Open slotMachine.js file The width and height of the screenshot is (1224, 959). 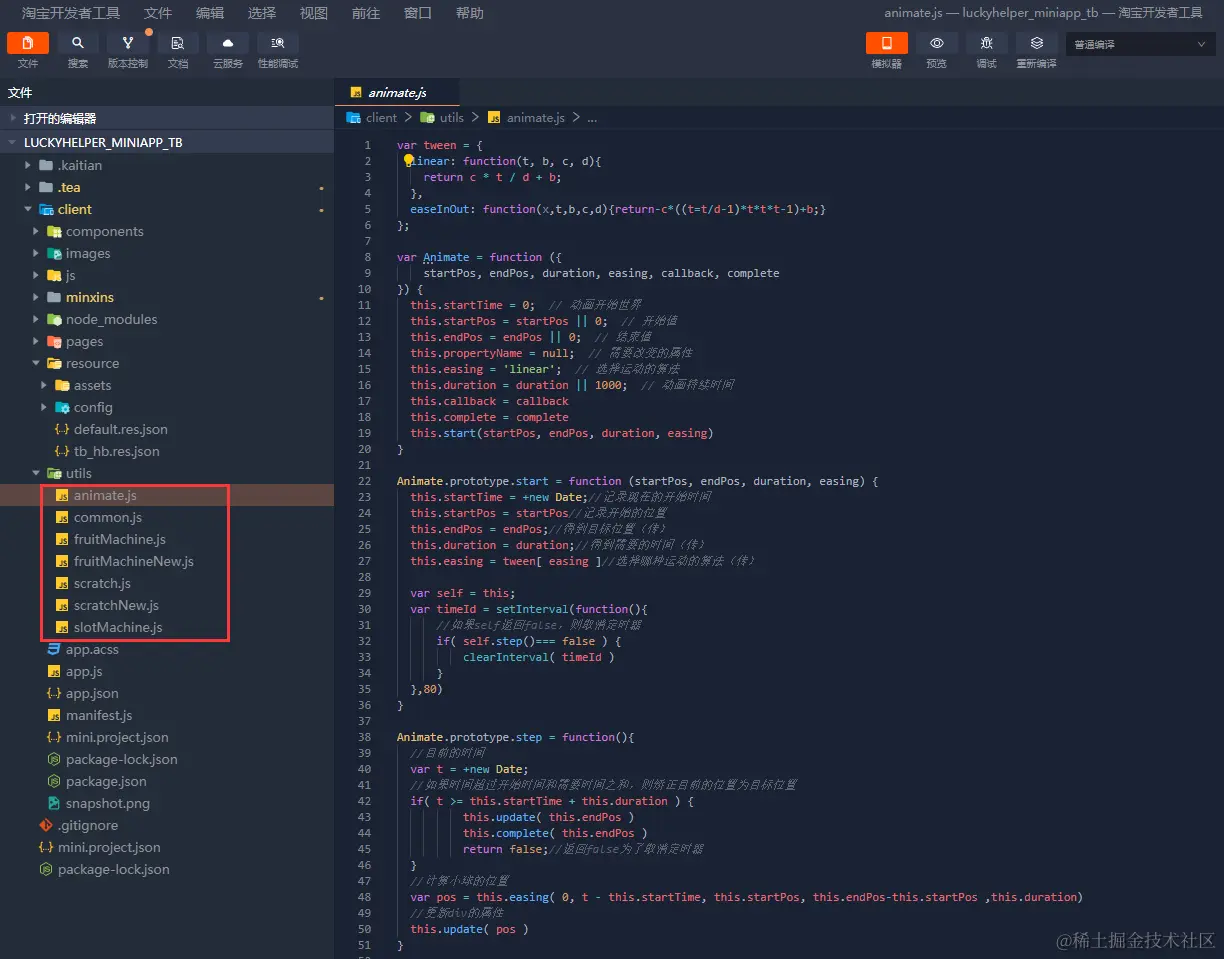pos(166,627)
